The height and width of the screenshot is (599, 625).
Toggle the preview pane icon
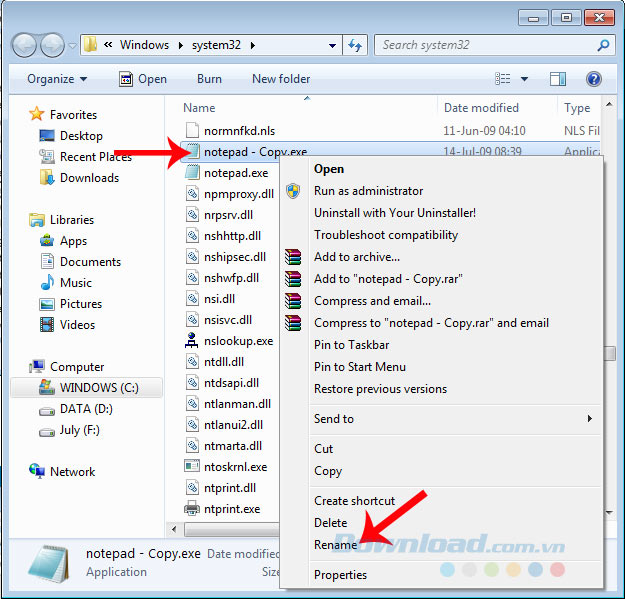click(x=558, y=79)
